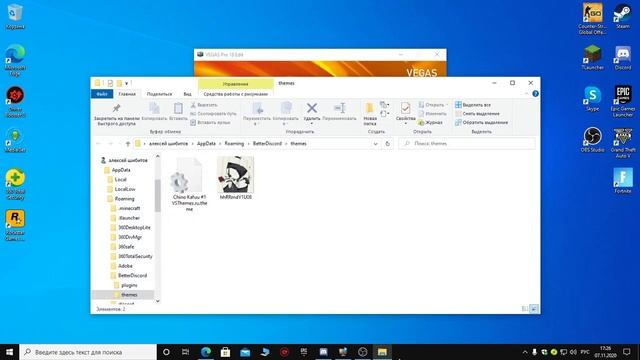Click the Rename icon
Image resolution: width=640 pixels, height=360 pixels.
(339, 108)
